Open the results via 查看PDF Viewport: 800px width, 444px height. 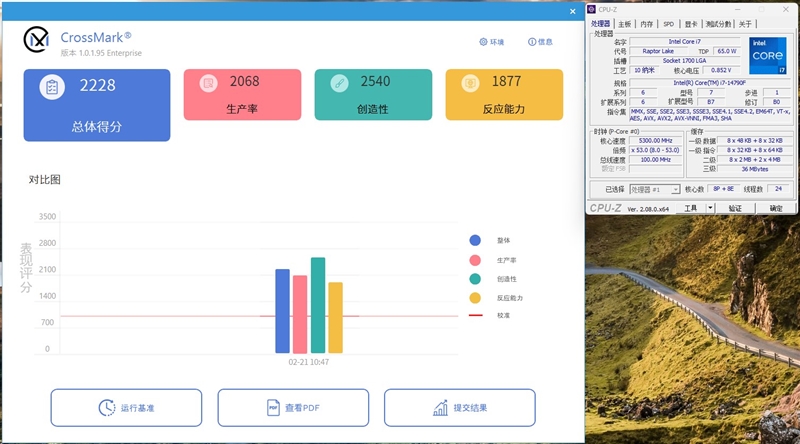pyautogui.click(x=293, y=408)
